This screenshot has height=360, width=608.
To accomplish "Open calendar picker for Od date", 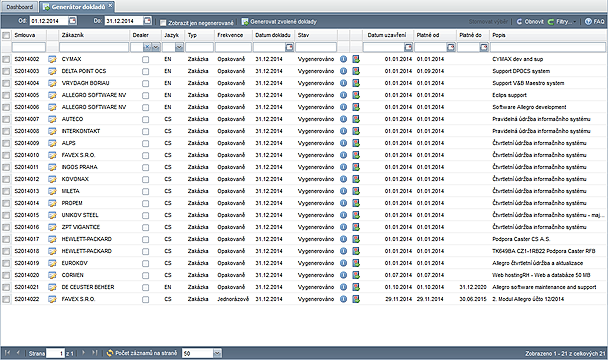I will (x=73, y=21).
